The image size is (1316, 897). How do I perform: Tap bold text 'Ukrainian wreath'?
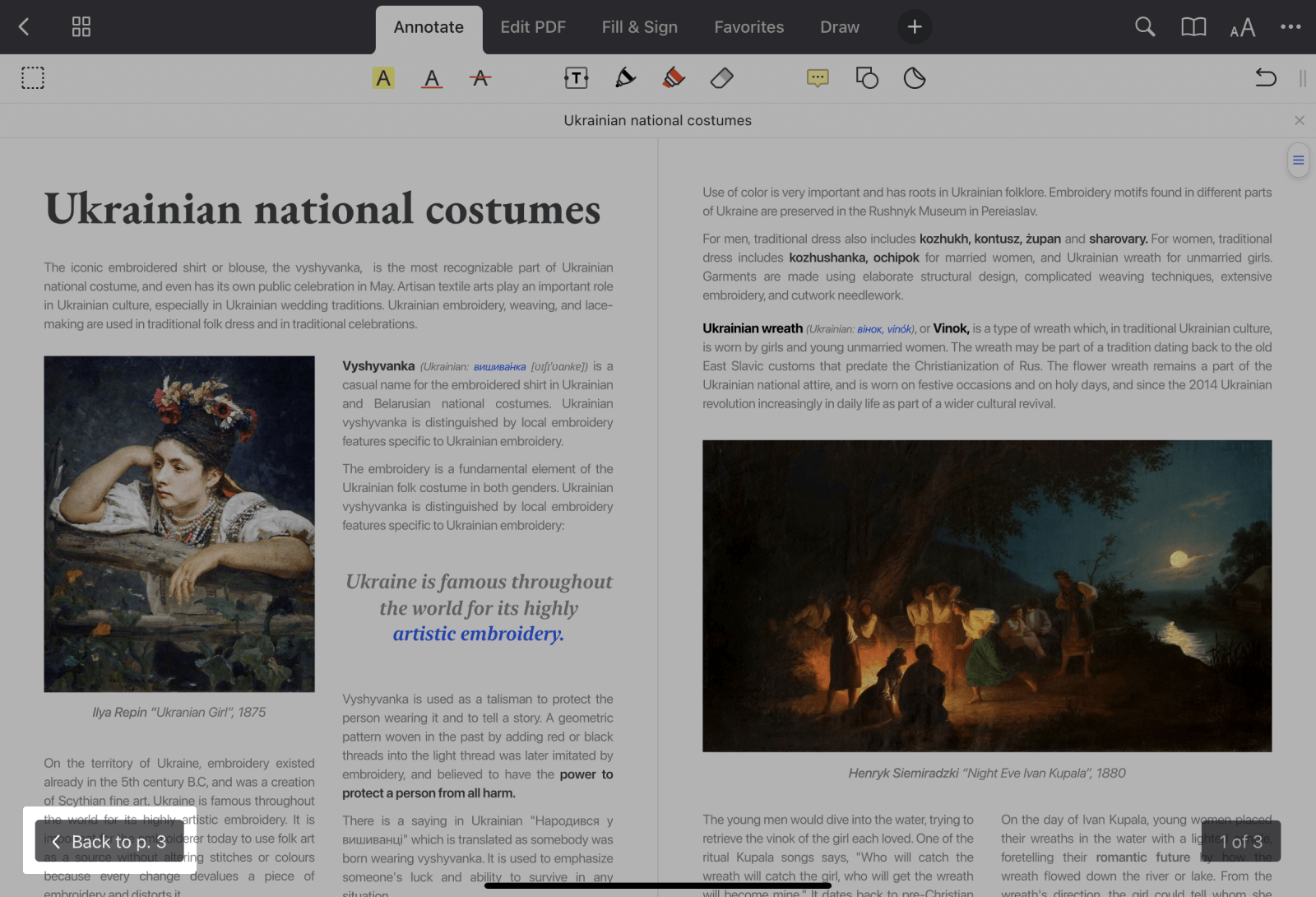coord(753,328)
